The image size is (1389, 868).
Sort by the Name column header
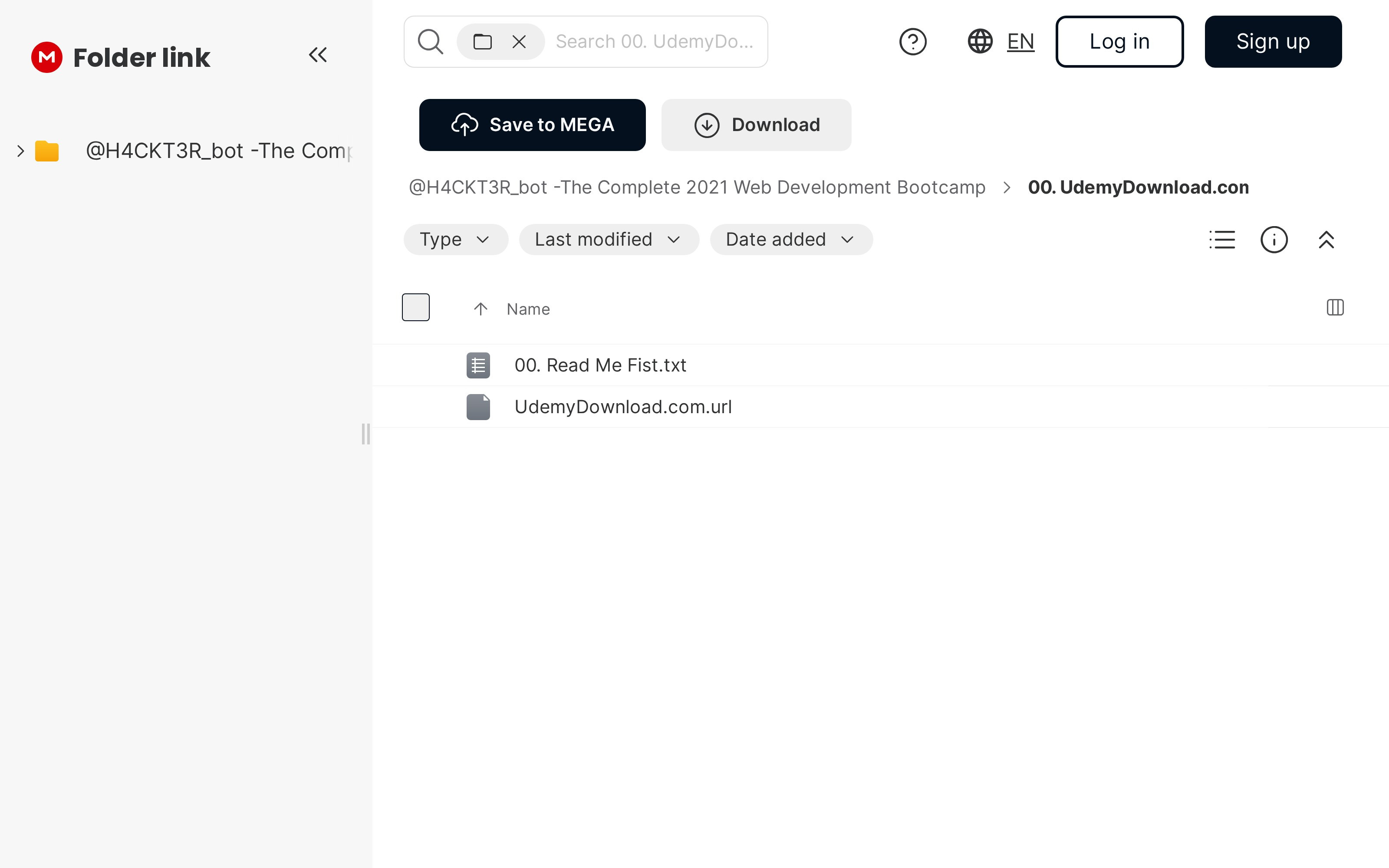[x=528, y=309]
